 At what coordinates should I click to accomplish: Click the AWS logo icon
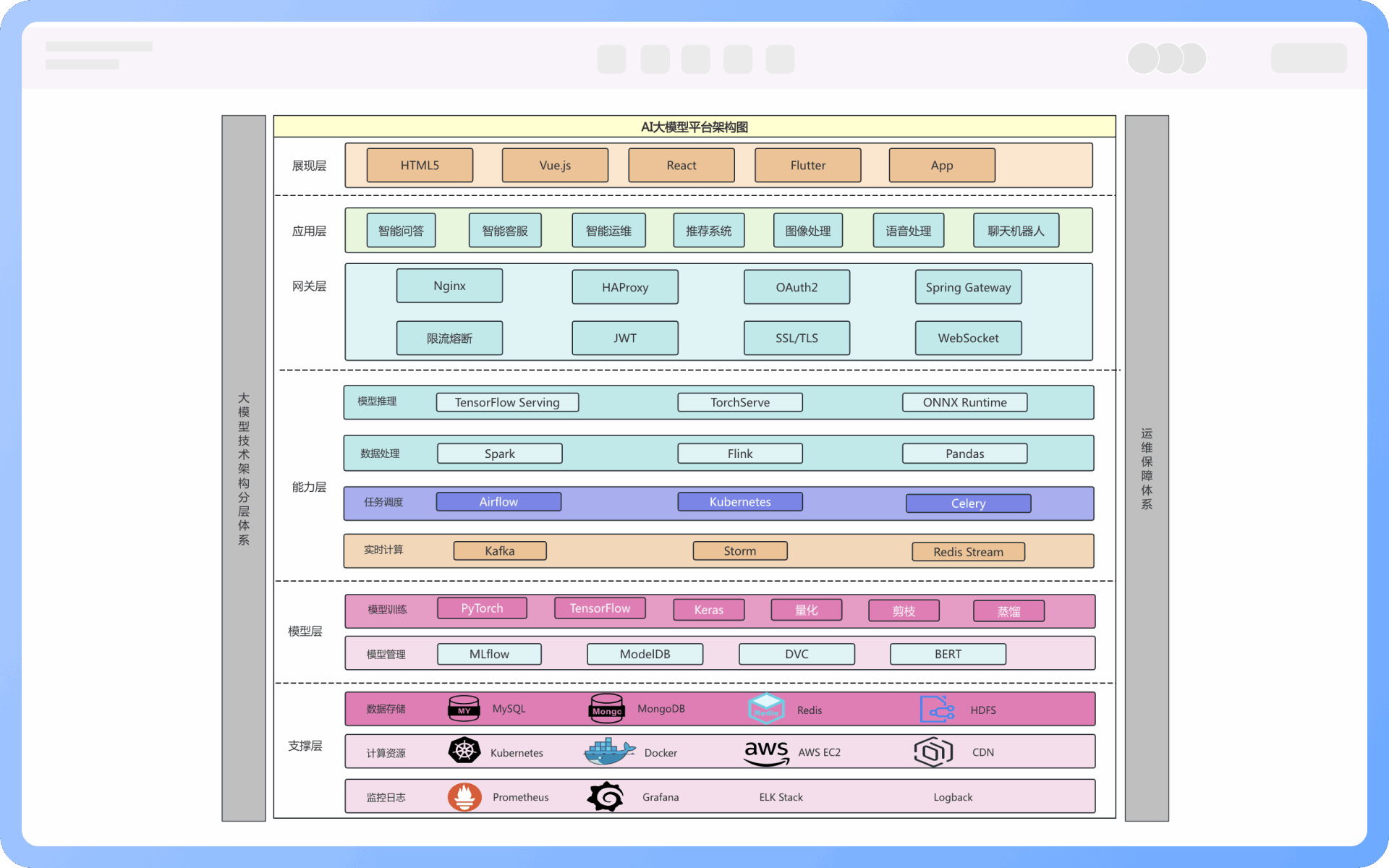click(766, 752)
